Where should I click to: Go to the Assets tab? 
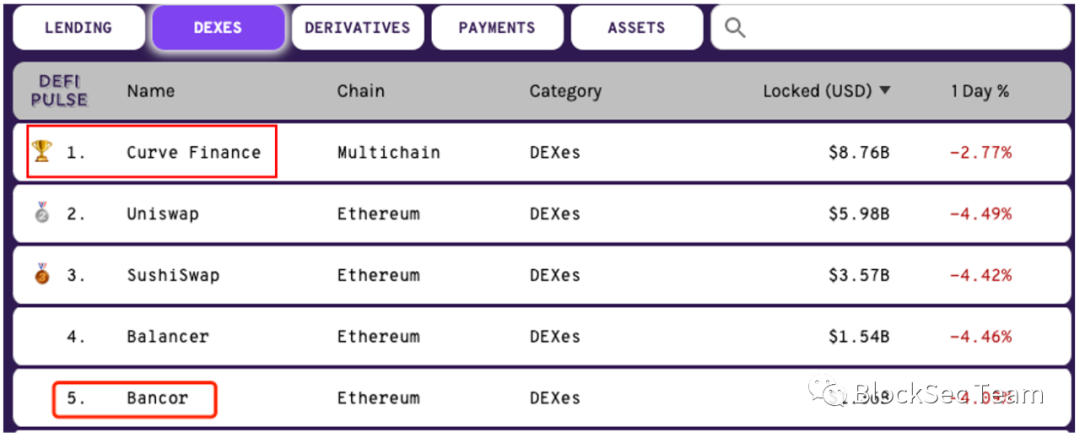(636, 28)
